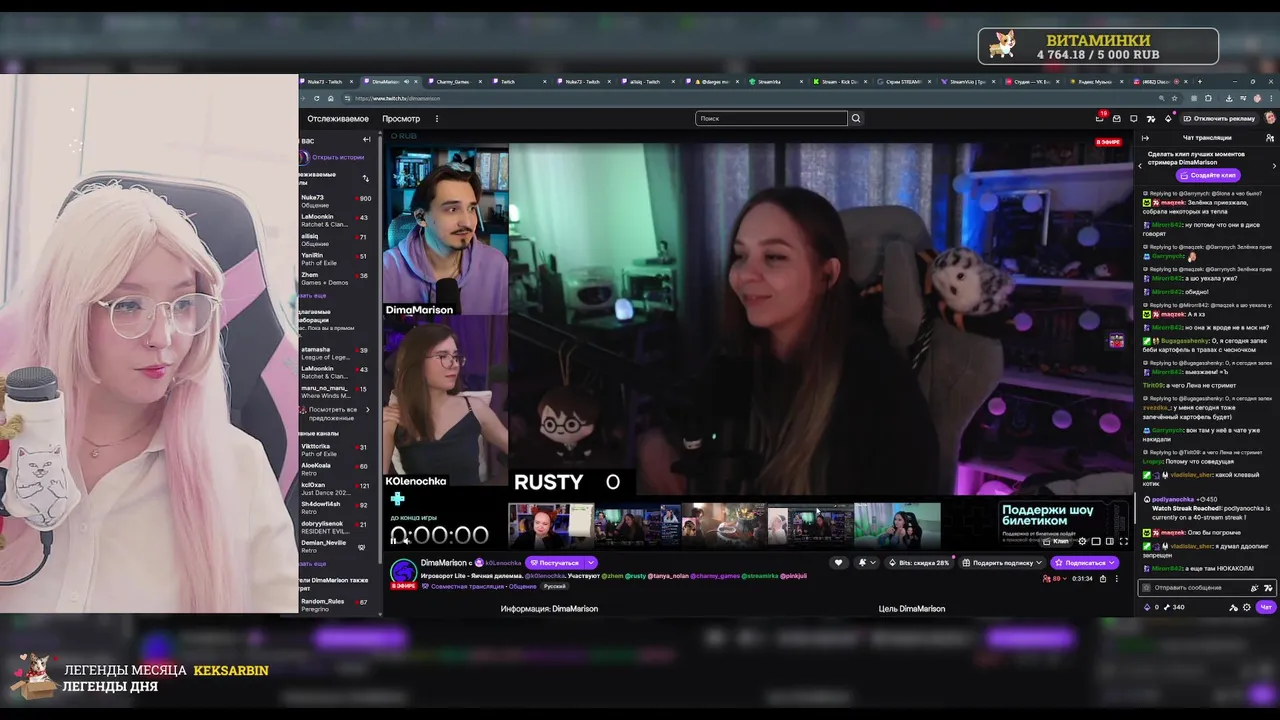Reload the page in the browser toolbar
1280x720 pixels.
pos(317,98)
